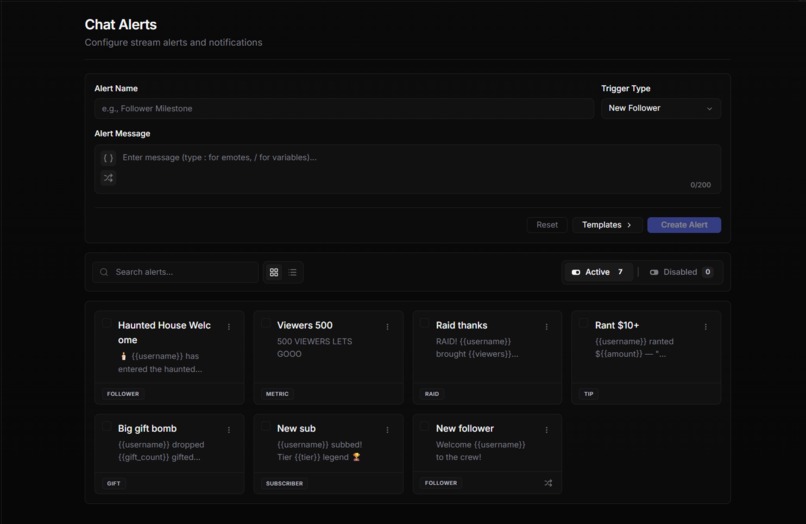Click the RAID tag on Raid thanks
This screenshot has height=524, width=806.
pos(432,394)
